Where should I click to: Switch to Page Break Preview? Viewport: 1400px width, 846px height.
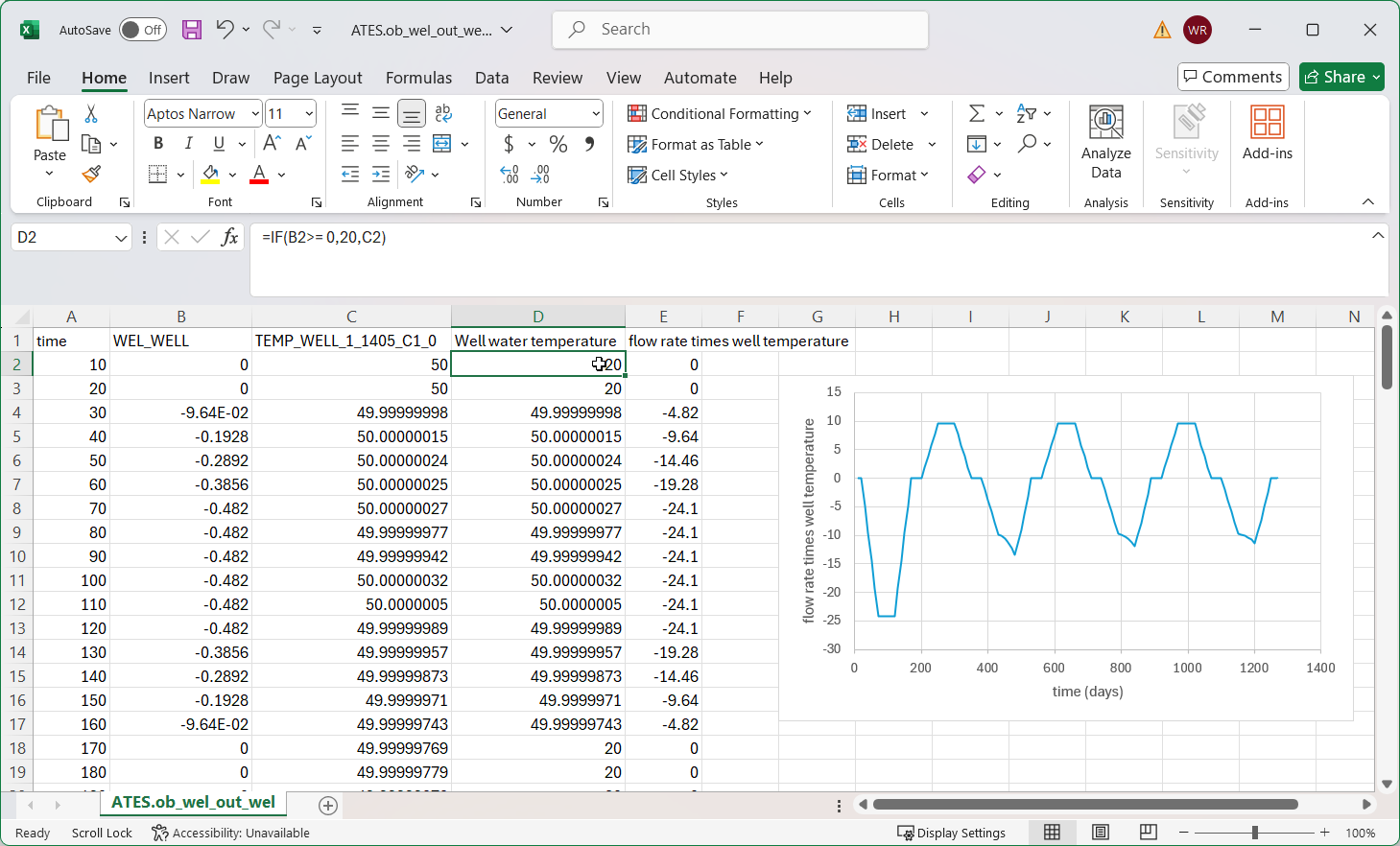[1149, 833]
